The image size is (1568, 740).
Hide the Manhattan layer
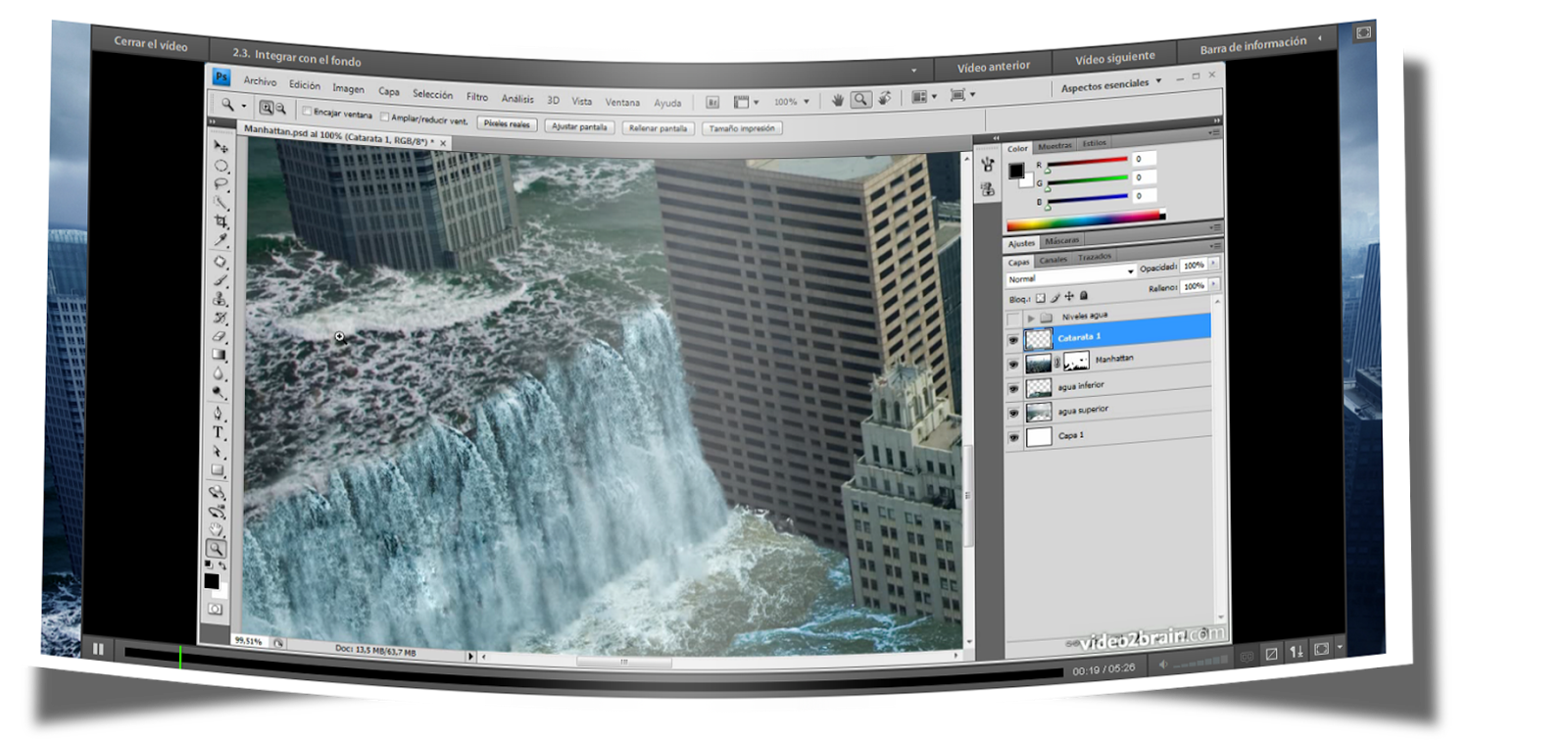tap(1013, 365)
